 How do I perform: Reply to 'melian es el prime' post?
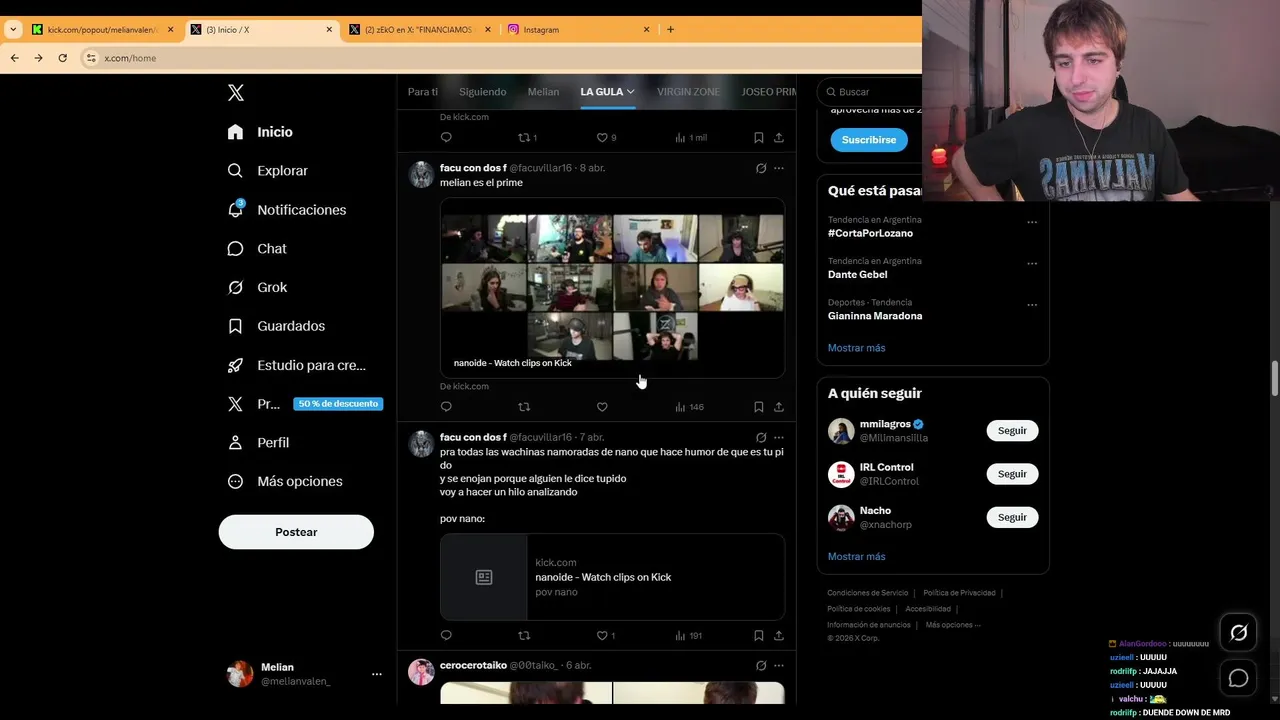(446, 407)
